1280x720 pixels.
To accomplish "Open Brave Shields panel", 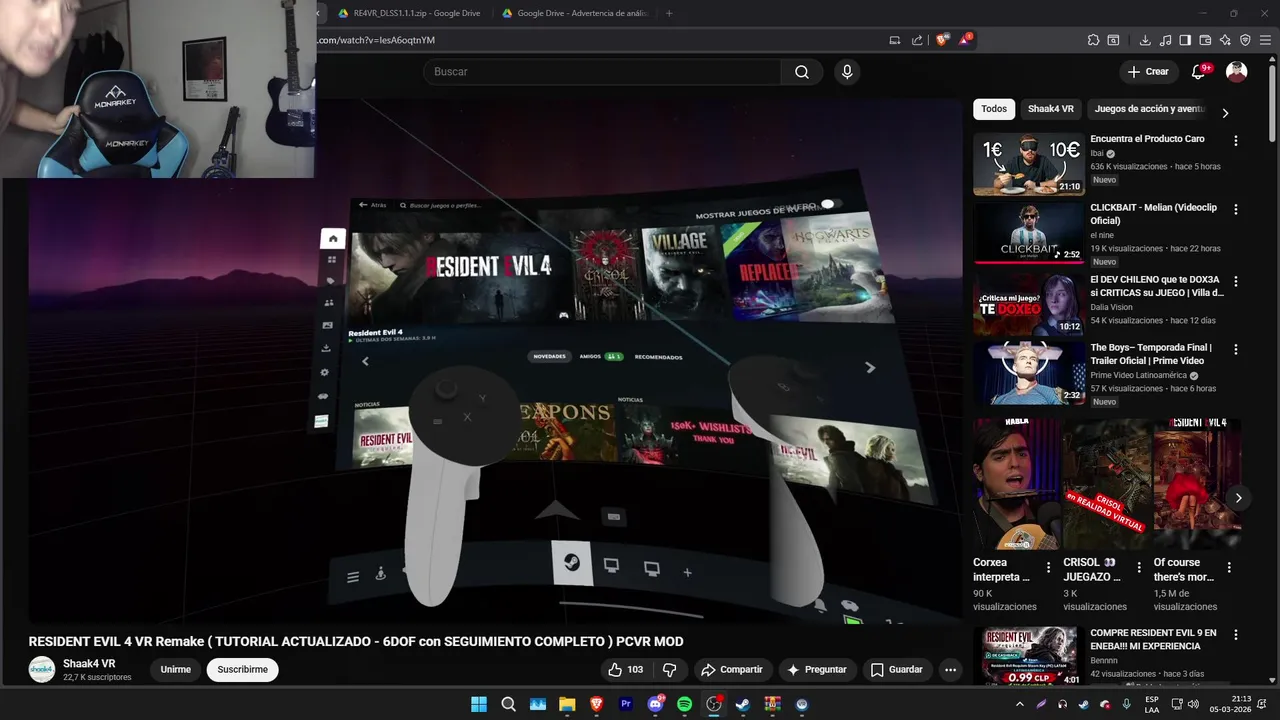I will 942,40.
